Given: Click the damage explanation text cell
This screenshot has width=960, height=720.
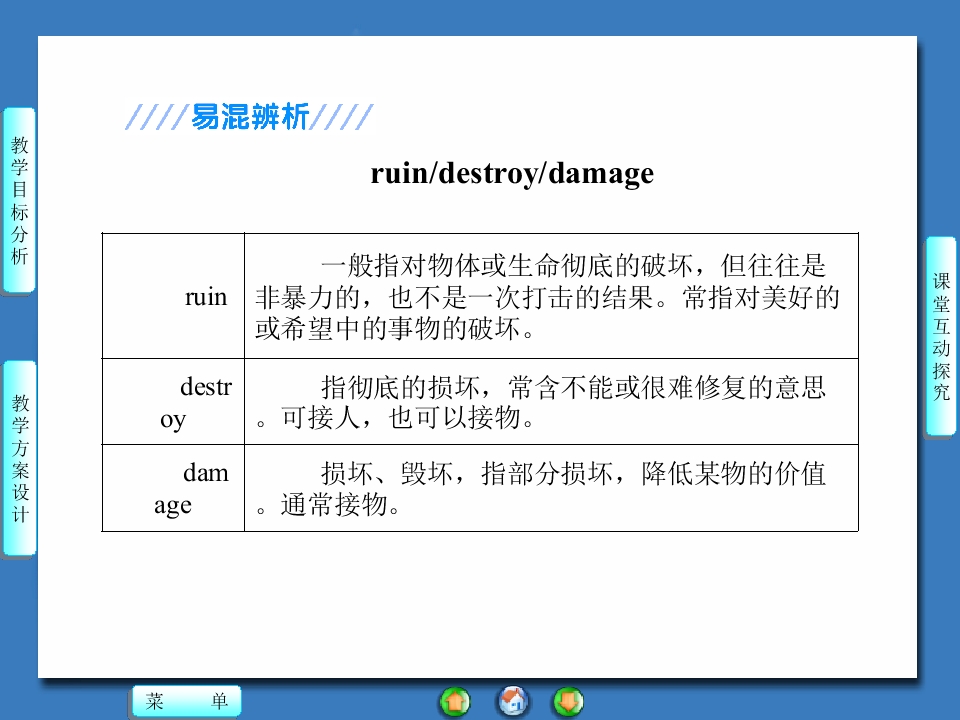Looking at the screenshot, I should click(551, 489).
